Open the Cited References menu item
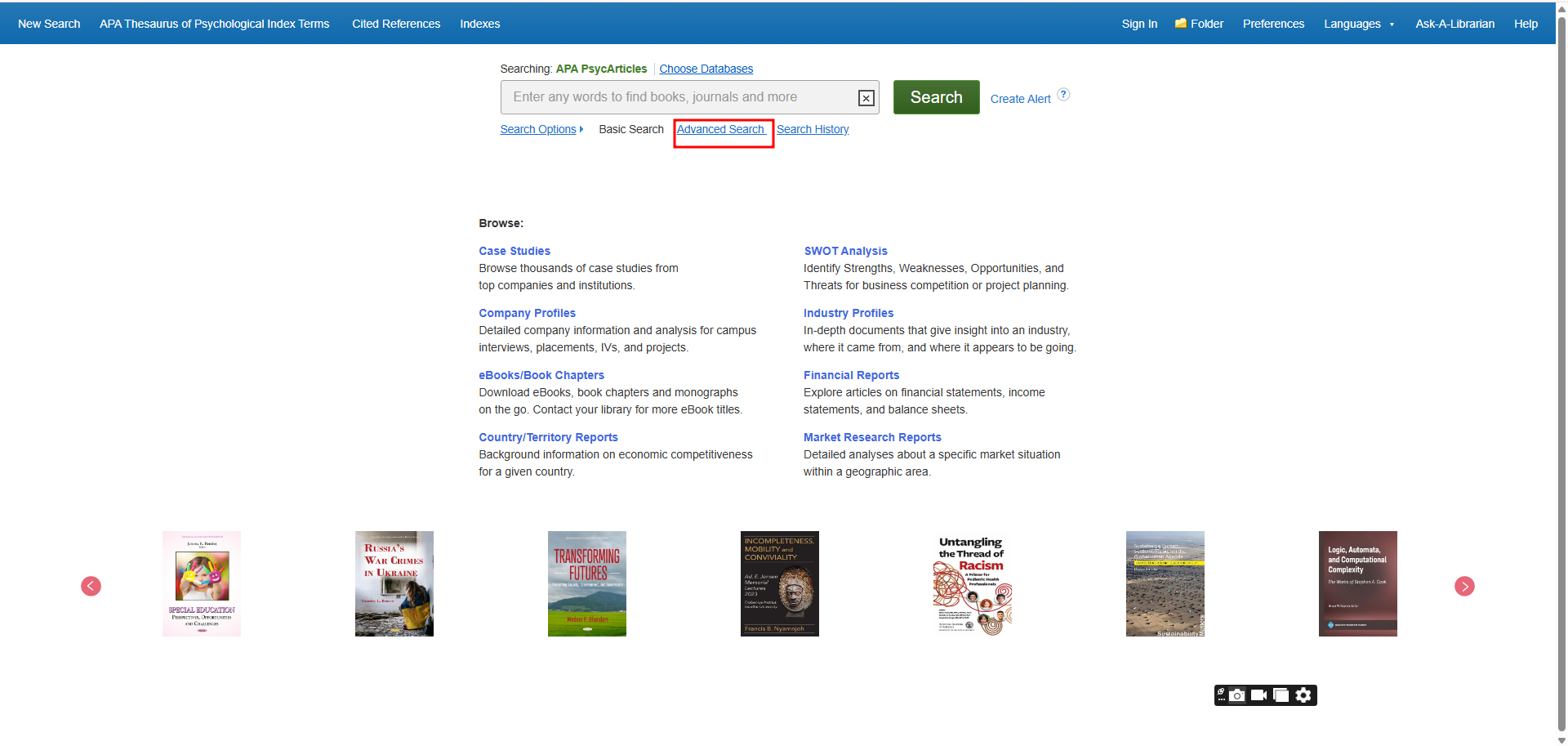This screenshot has width=1568, height=746. (396, 24)
